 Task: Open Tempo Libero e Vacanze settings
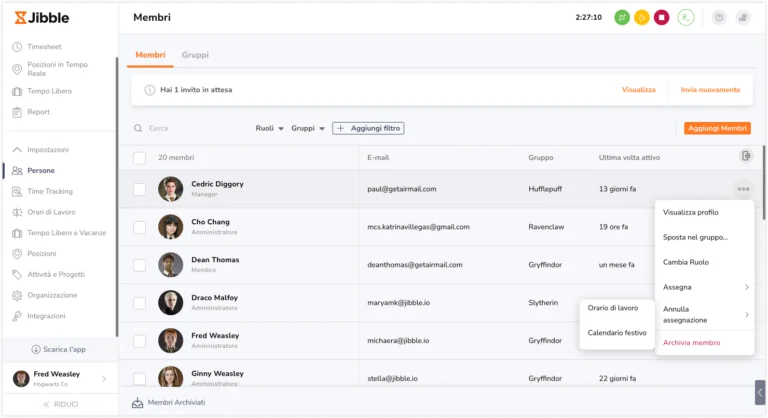[59, 233]
